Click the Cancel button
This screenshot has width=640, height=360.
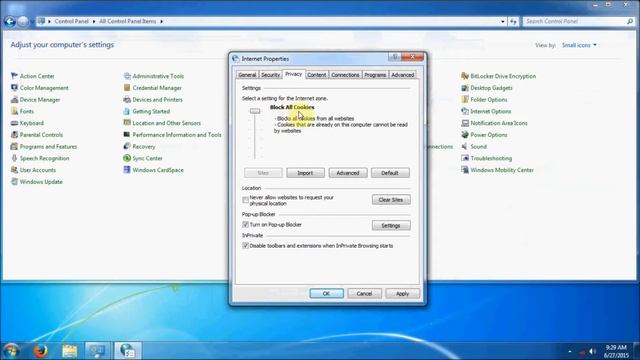(364, 293)
